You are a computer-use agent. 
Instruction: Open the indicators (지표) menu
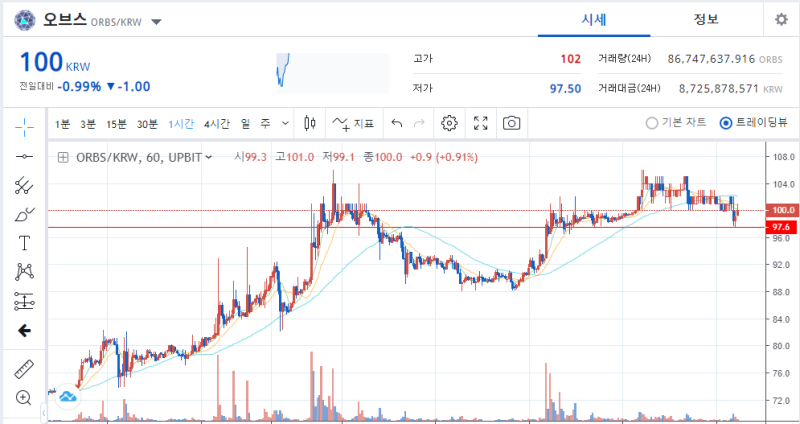pos(353,123)
